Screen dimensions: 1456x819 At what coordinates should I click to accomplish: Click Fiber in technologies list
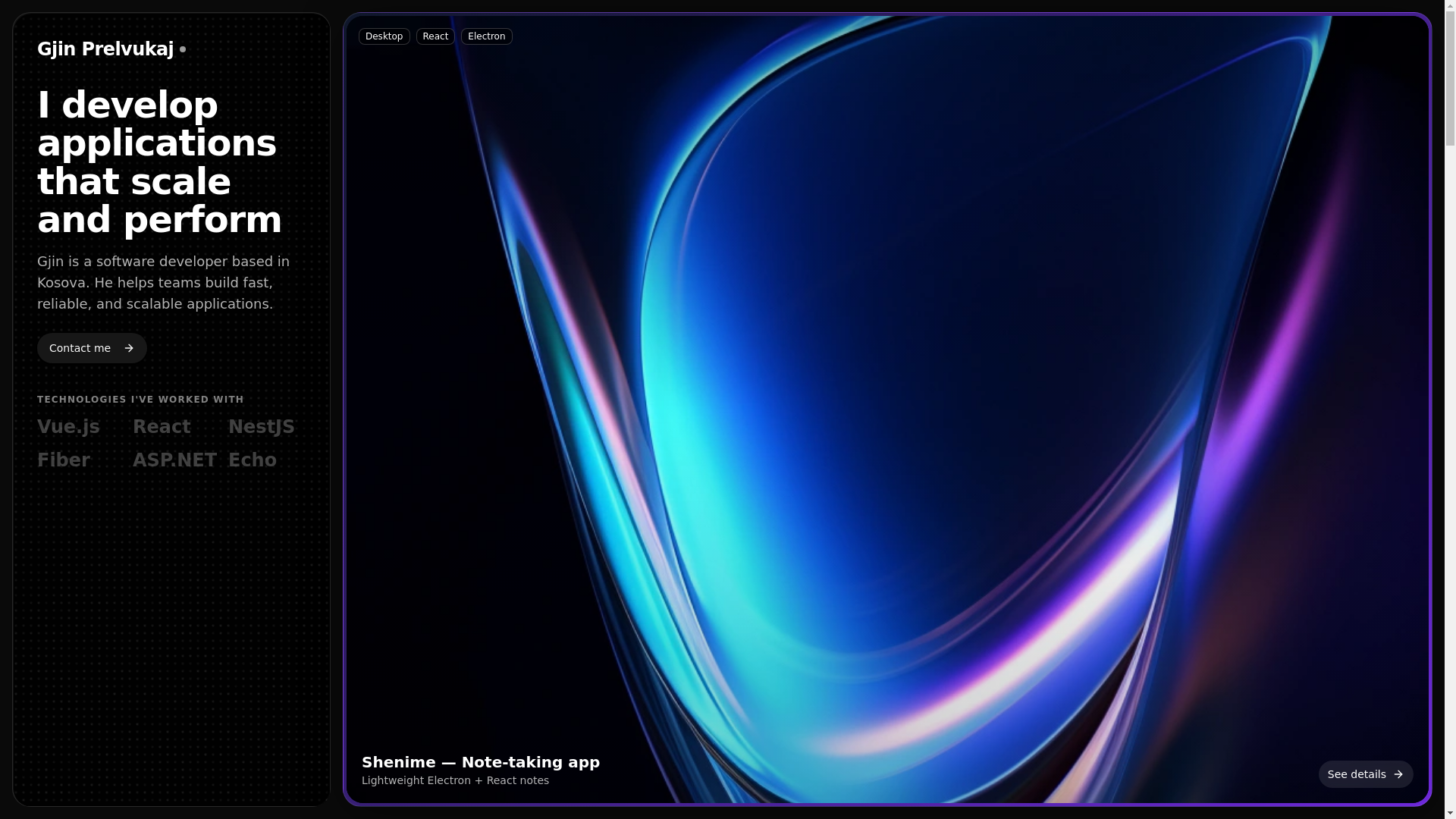[64, 460]
